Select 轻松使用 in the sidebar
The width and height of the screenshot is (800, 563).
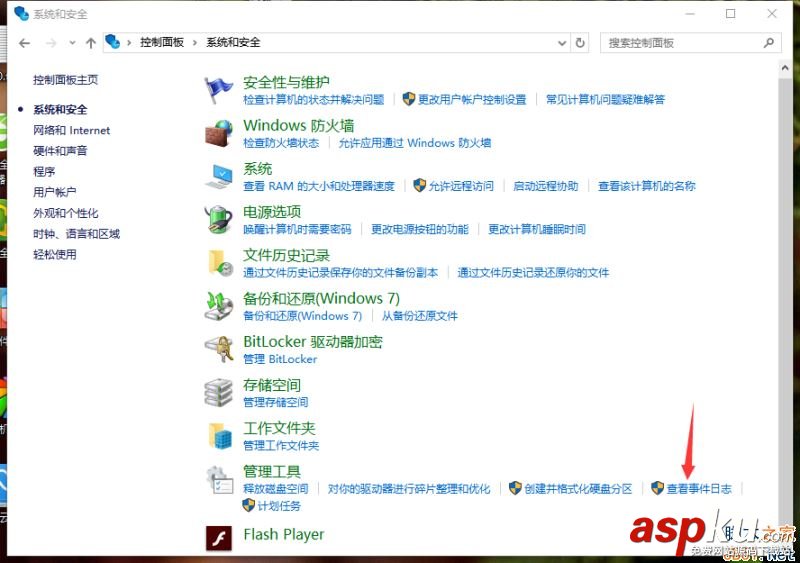[55, 254]
